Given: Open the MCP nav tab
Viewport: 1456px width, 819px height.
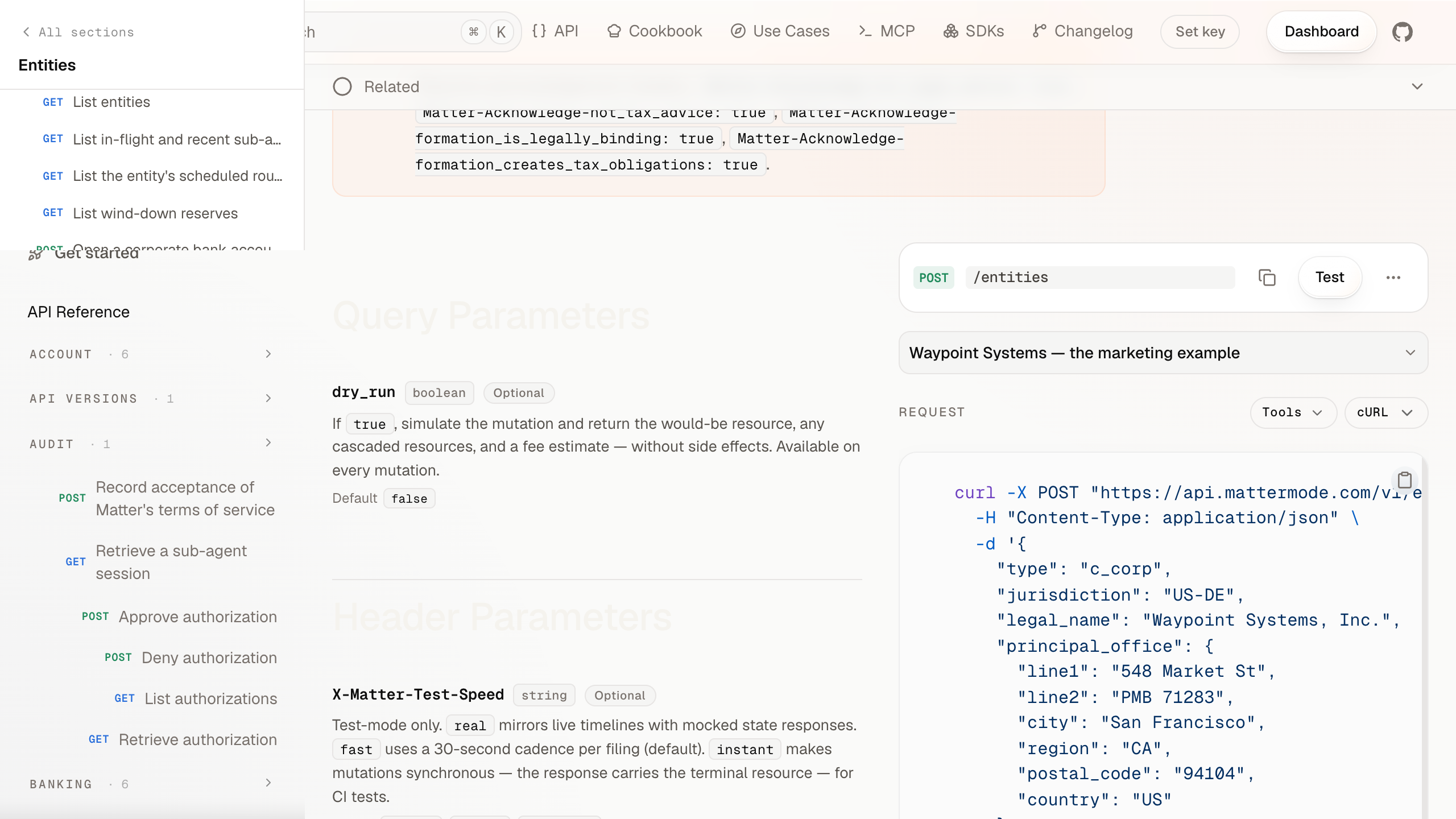Looking at the screenshot, I should coord(886,31).
